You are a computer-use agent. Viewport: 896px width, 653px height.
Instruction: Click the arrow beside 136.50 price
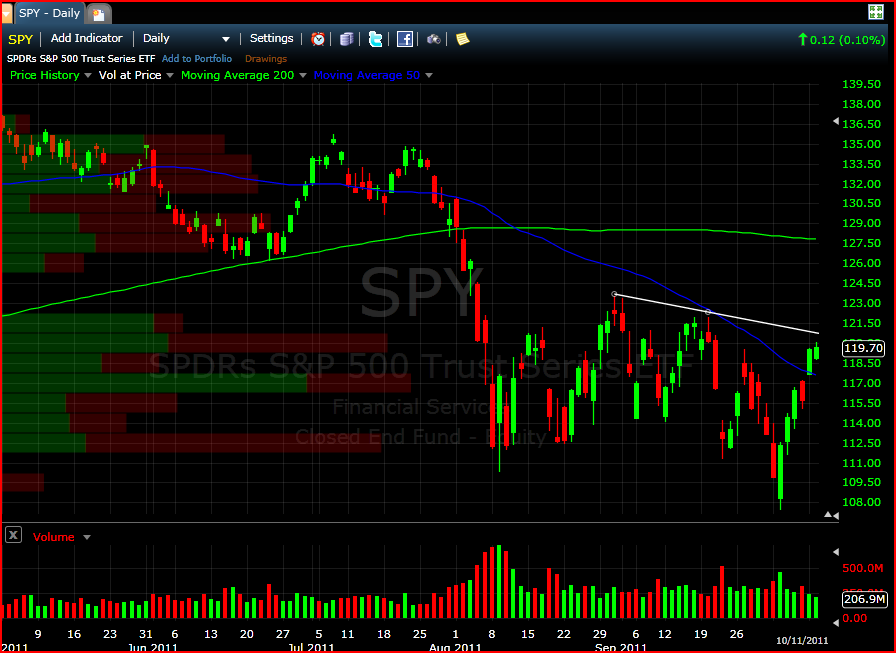pos(835,121)
